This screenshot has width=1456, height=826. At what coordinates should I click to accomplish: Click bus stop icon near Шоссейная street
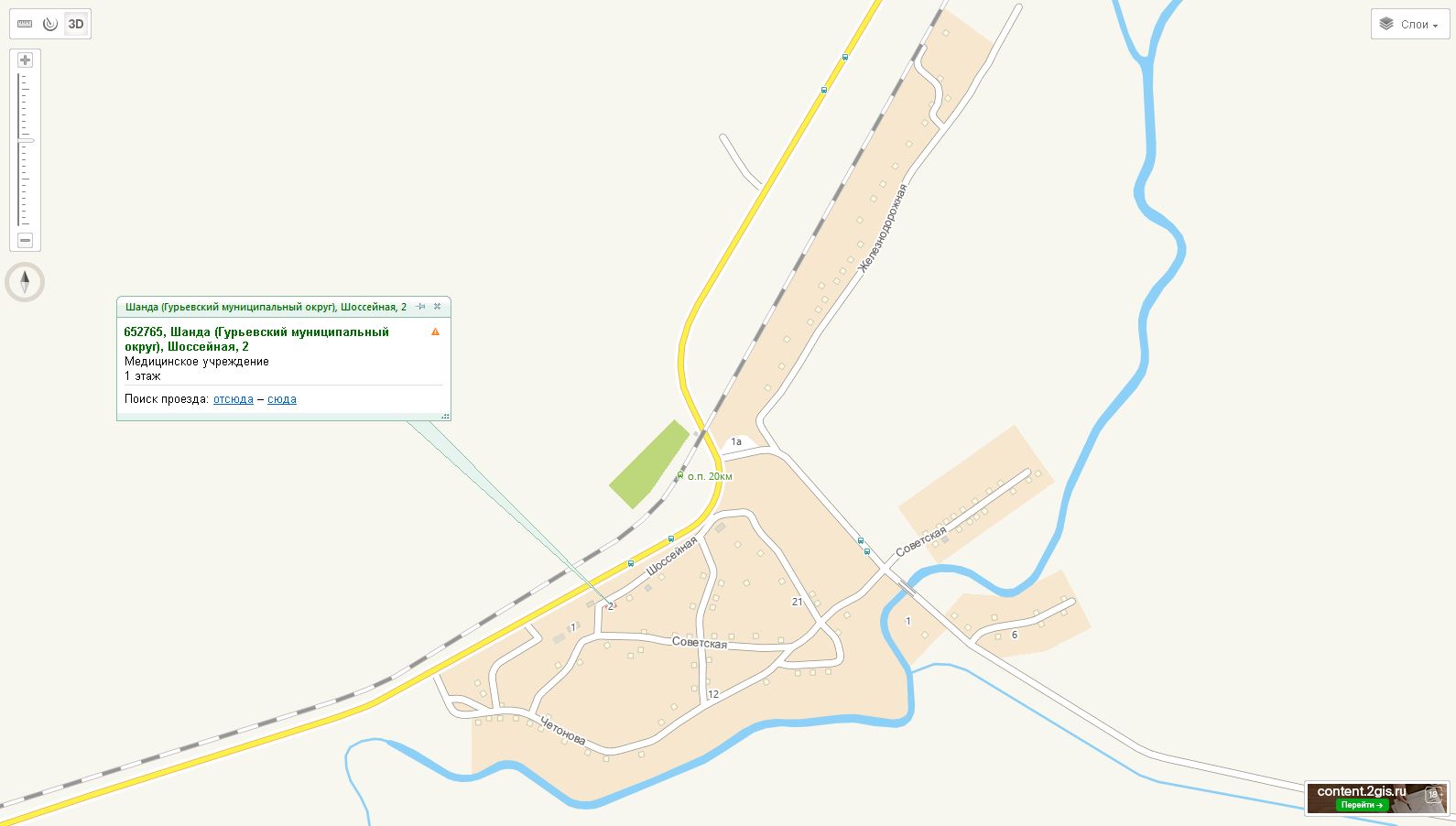click(x=671, y=538)
